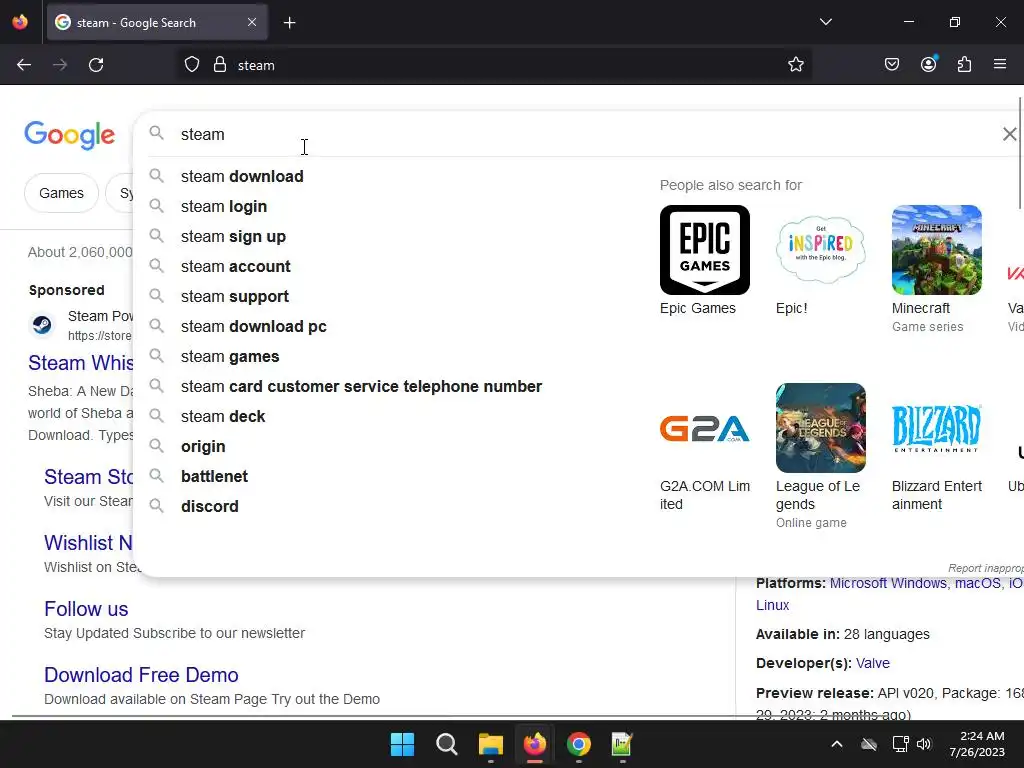Click the address bar showing 'steam'
Screen dimensions: 1024x768
pos(494,65)
